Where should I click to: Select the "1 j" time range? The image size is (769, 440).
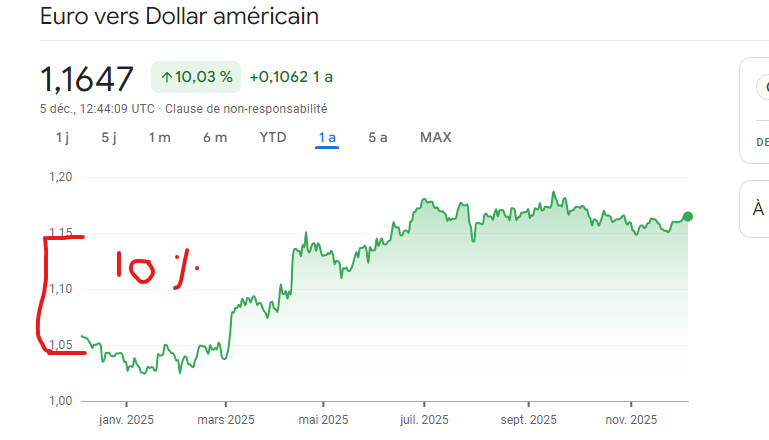coord(62,137)
